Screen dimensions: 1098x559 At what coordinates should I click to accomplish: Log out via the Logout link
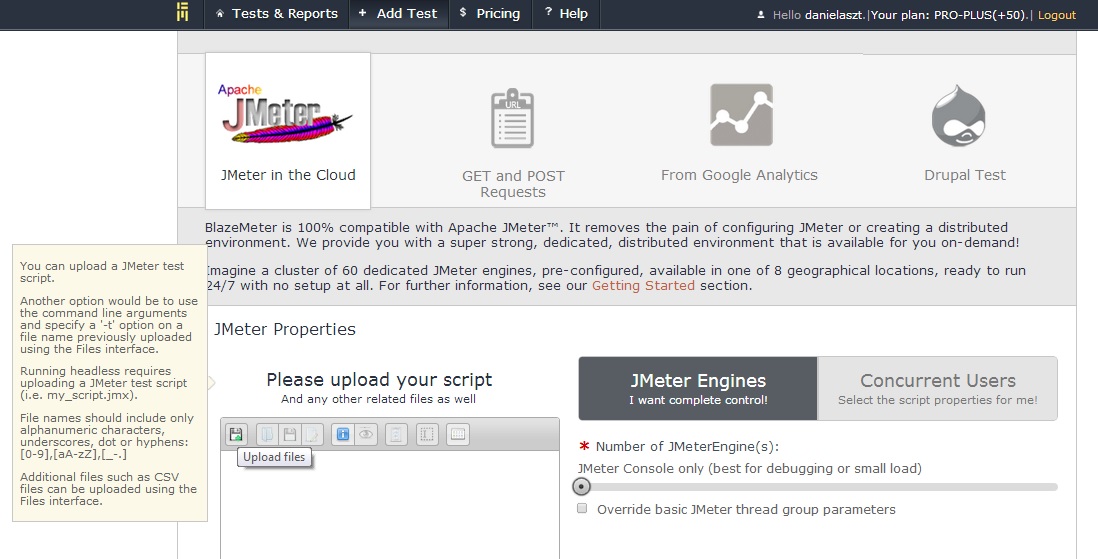(x=1057, y=15)
